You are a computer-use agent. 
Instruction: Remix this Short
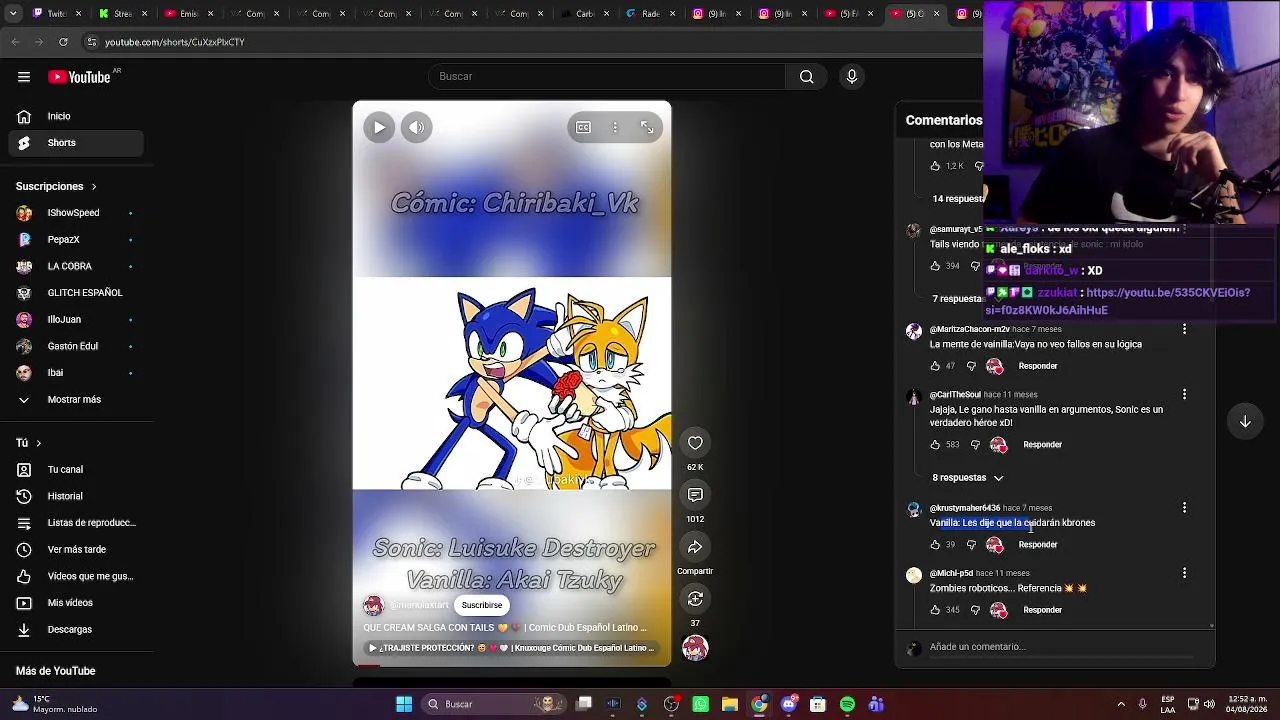pos(695,599)
